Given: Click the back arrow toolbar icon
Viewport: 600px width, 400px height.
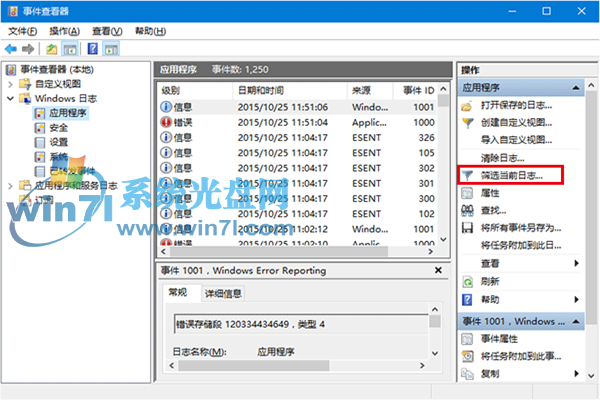Looking at the screenshot, I should pyautogui.click(x=11, y=48).
